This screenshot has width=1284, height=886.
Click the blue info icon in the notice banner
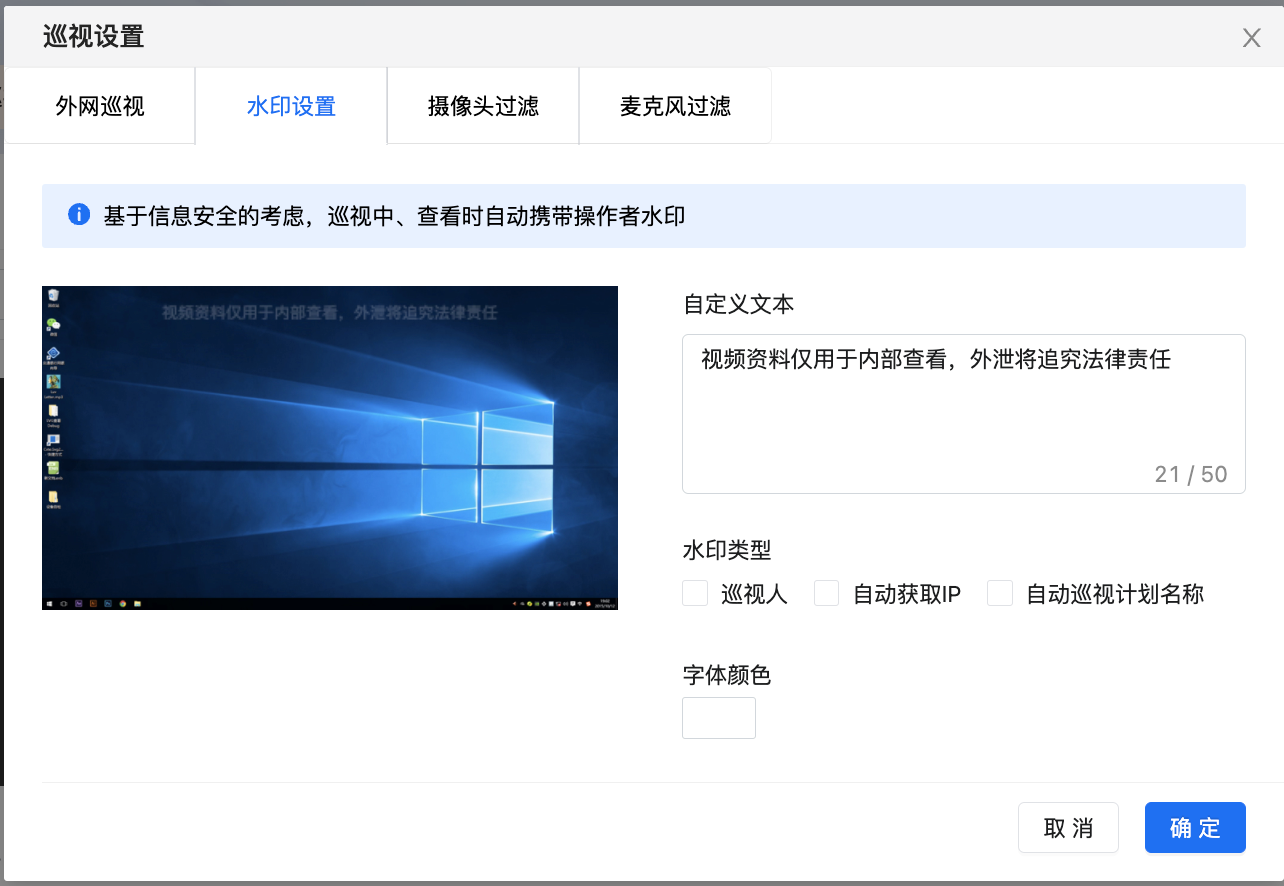point(79,215)
